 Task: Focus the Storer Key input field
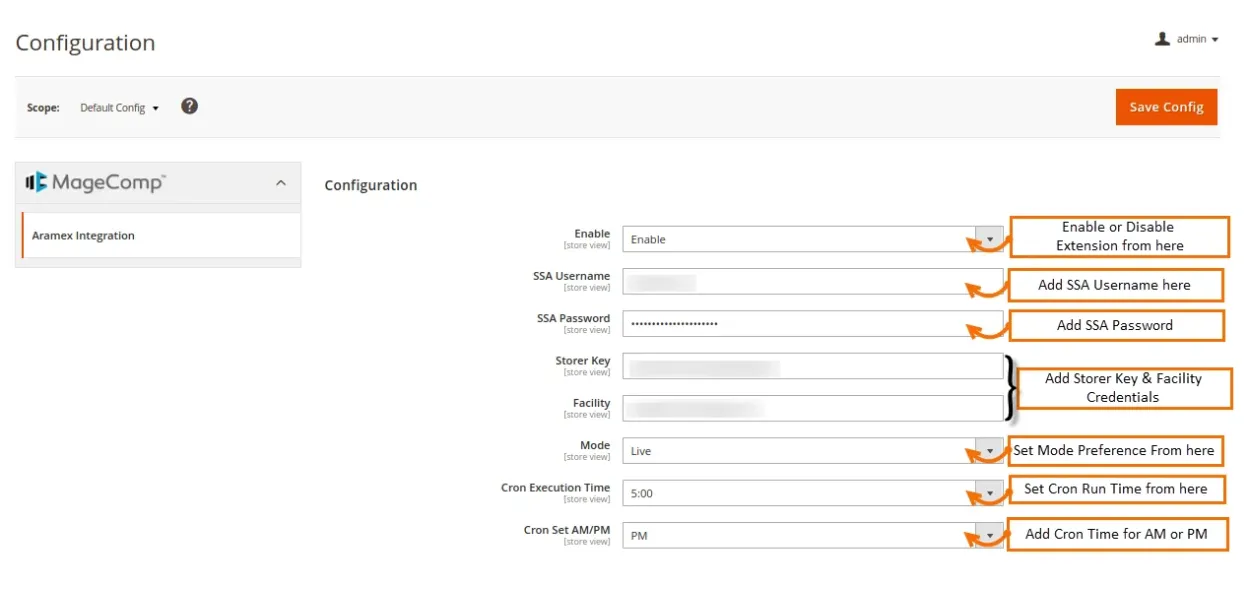(x=812, y=366)
